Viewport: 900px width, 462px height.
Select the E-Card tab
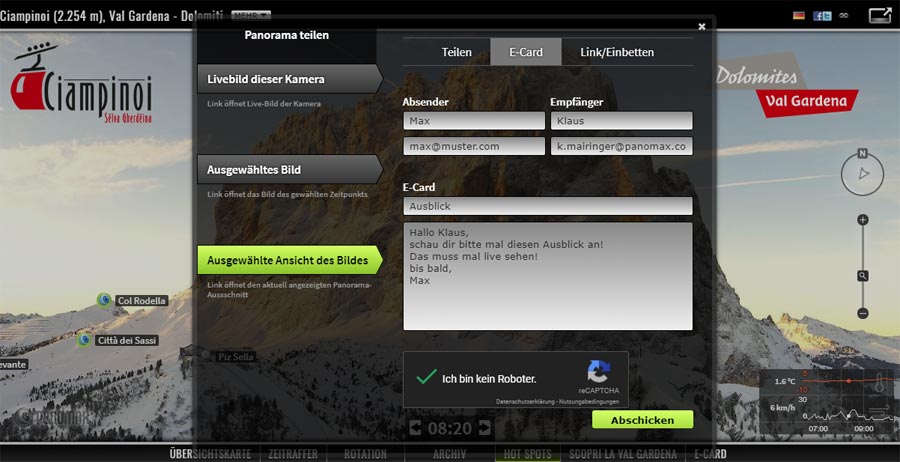(x=526, y=52)
